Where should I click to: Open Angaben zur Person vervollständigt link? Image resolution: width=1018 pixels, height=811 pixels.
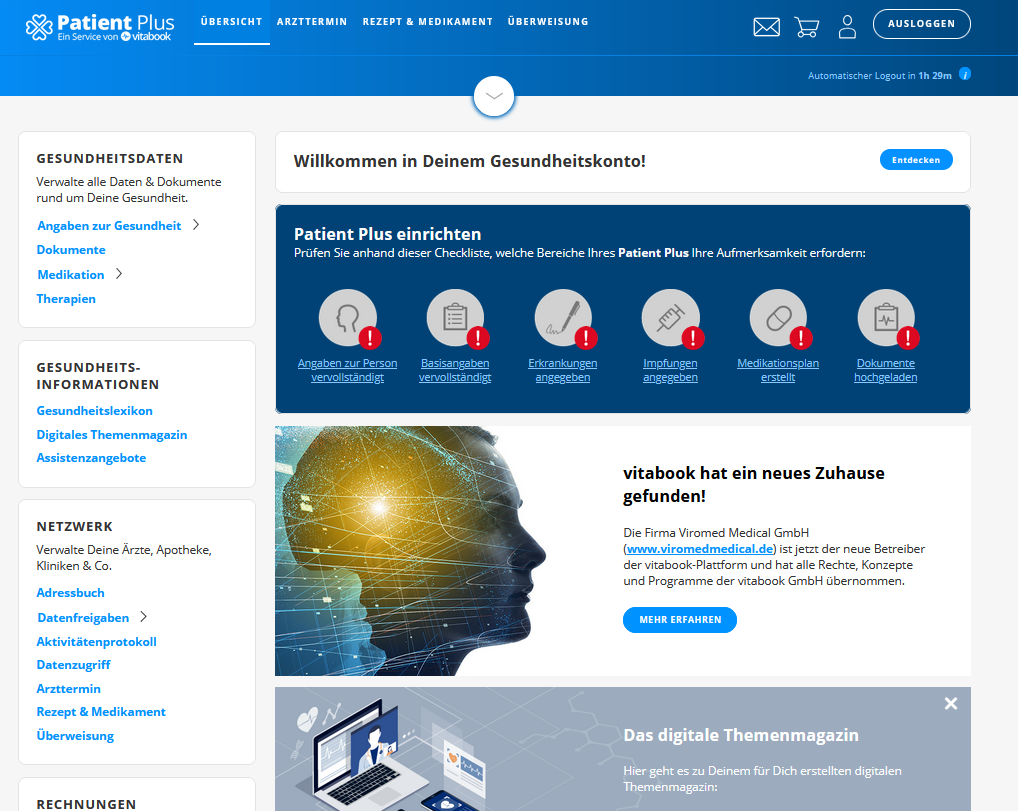347,370
